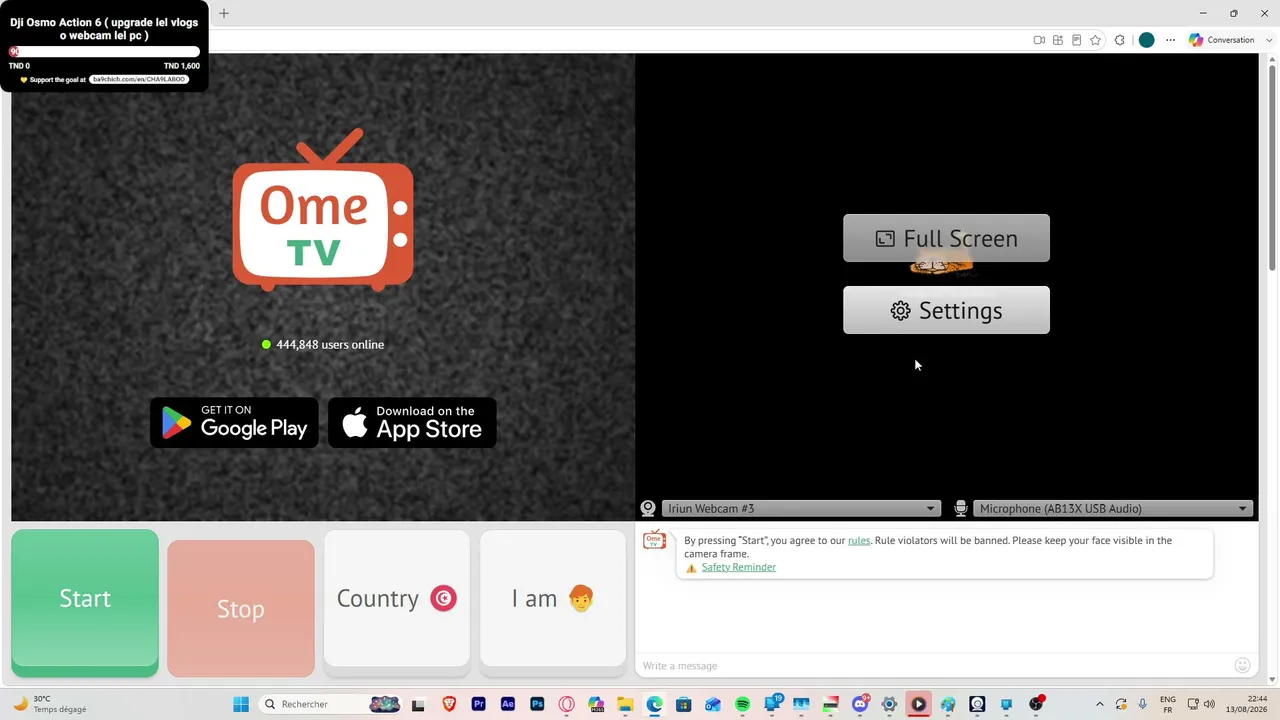Click the webcam icon beside Iriun Webcam
Viewport: 1280px width, 720px height.
pos(648,508)
